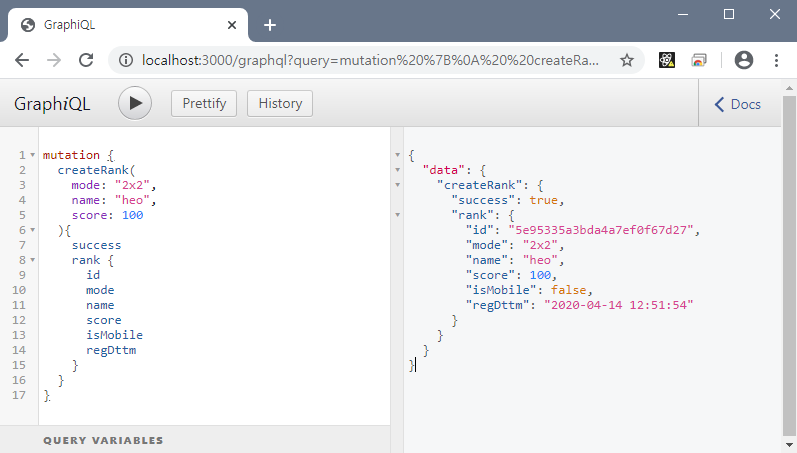Screen dimensions: 797x453
Task: Click the browser forward arrow
Action: (54, 60)
